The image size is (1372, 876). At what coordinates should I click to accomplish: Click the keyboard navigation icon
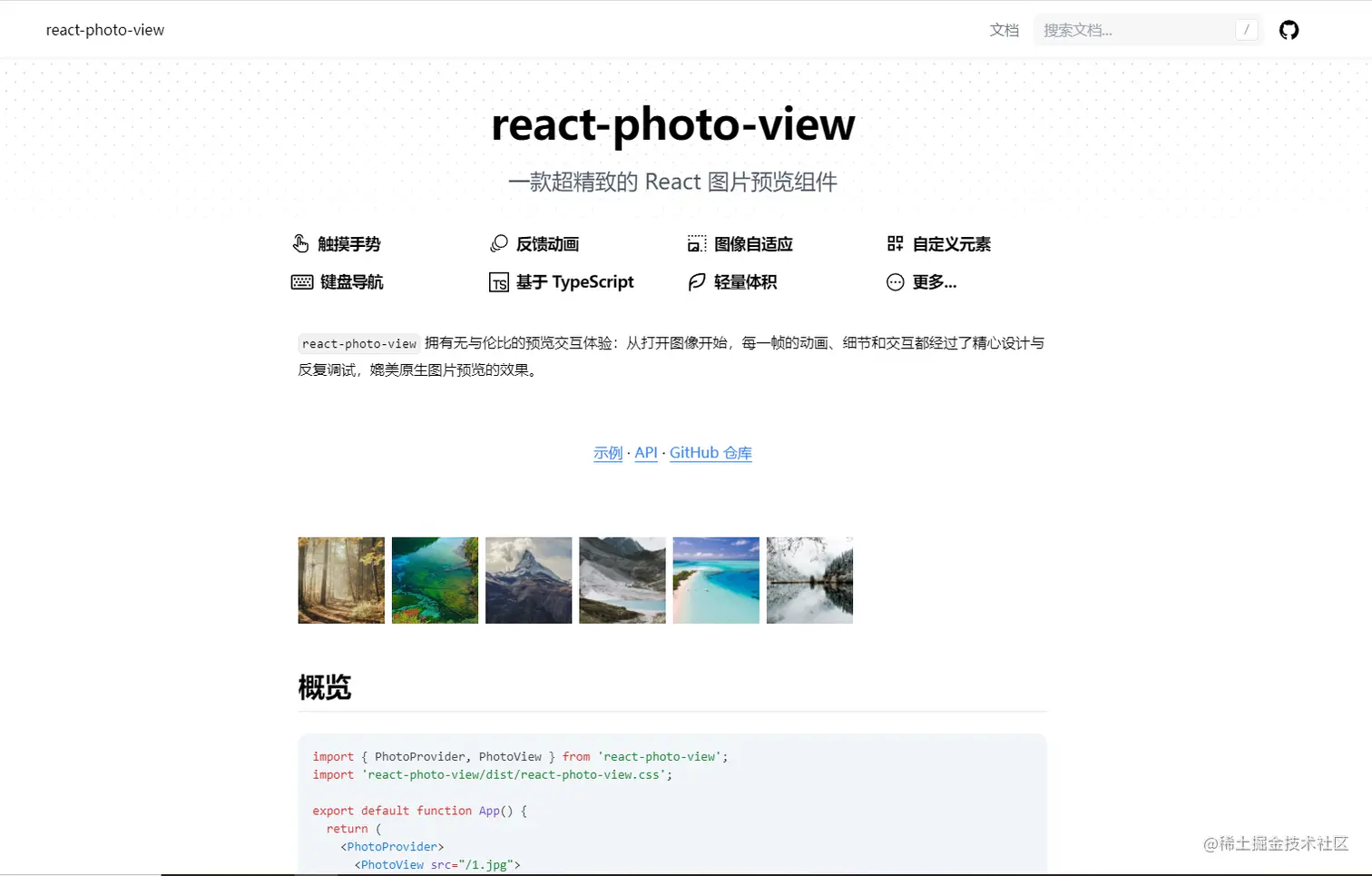click(x=302, y=282)
